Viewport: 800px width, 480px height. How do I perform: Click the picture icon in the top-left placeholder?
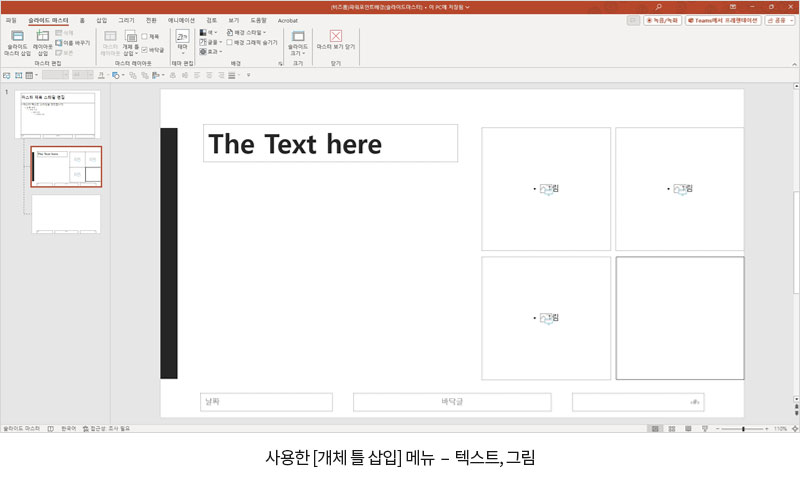pos(545,188)
